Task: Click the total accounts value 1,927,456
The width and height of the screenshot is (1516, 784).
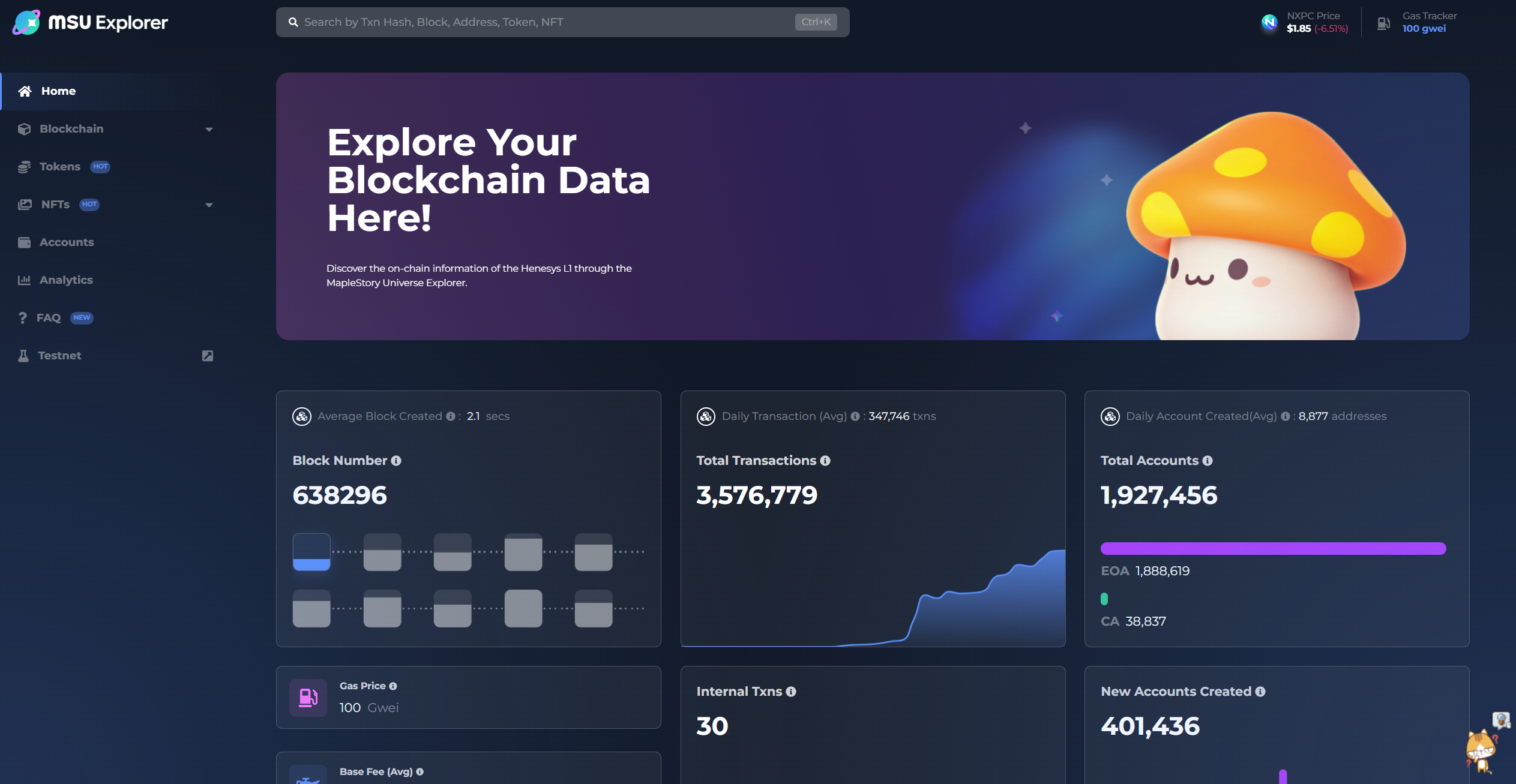Action: (1159, 495)
